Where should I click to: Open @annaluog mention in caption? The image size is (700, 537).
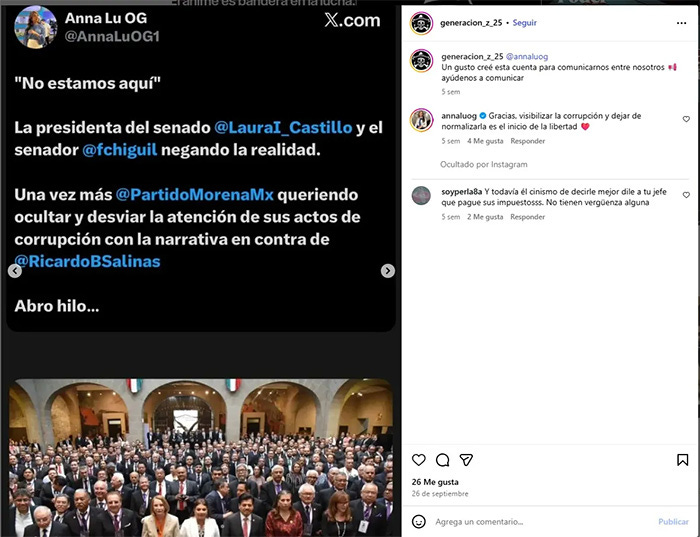tap(527, 56)
